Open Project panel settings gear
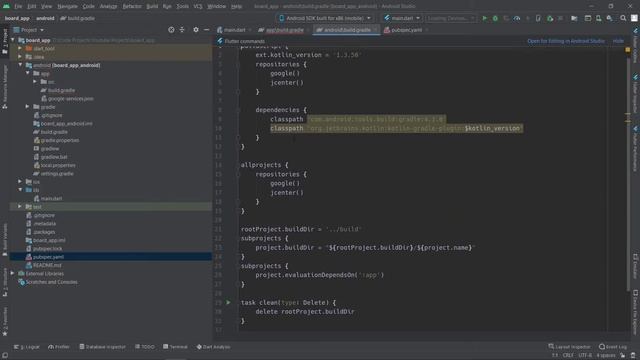This screenshot has width=640, height=360. coord(196,30)
